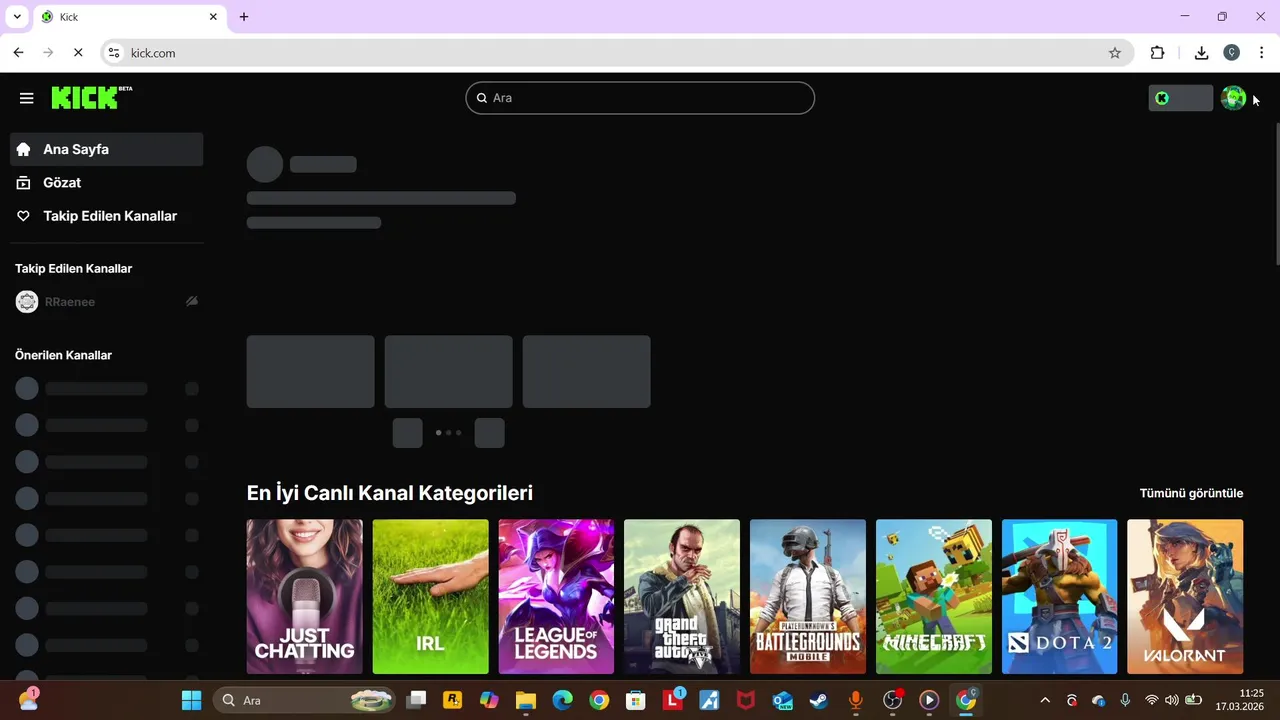Image resolution: width=1280 pixels, height=720 pixels.
Task: Open Takip Edilen Kanallar menu item
Action: coord(106,216)
